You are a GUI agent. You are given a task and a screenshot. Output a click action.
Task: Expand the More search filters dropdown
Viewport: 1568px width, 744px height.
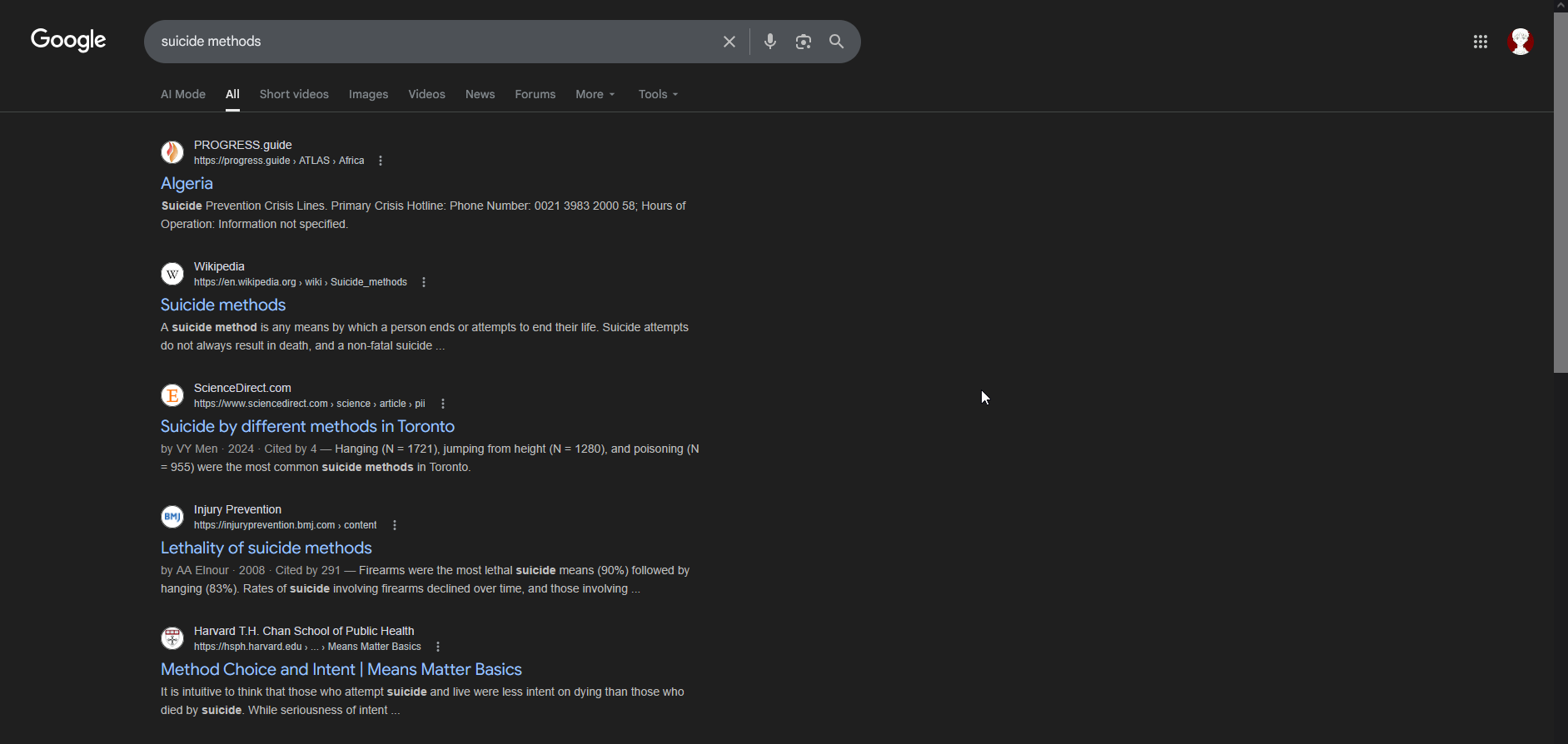pyautogui.click(x=595, y=94)
